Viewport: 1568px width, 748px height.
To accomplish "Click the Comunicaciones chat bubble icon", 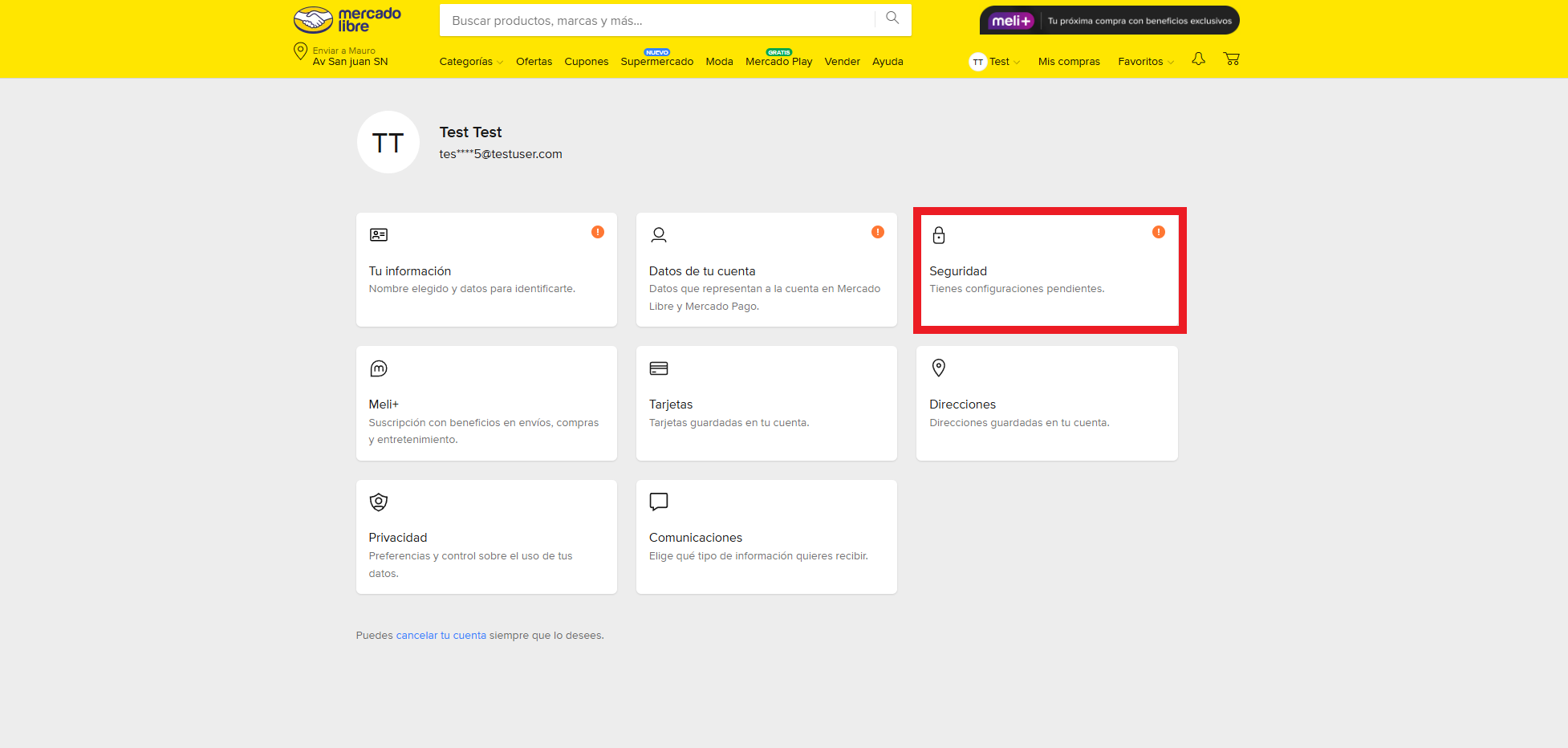I will pyautogui.click(x=658, y=502).
